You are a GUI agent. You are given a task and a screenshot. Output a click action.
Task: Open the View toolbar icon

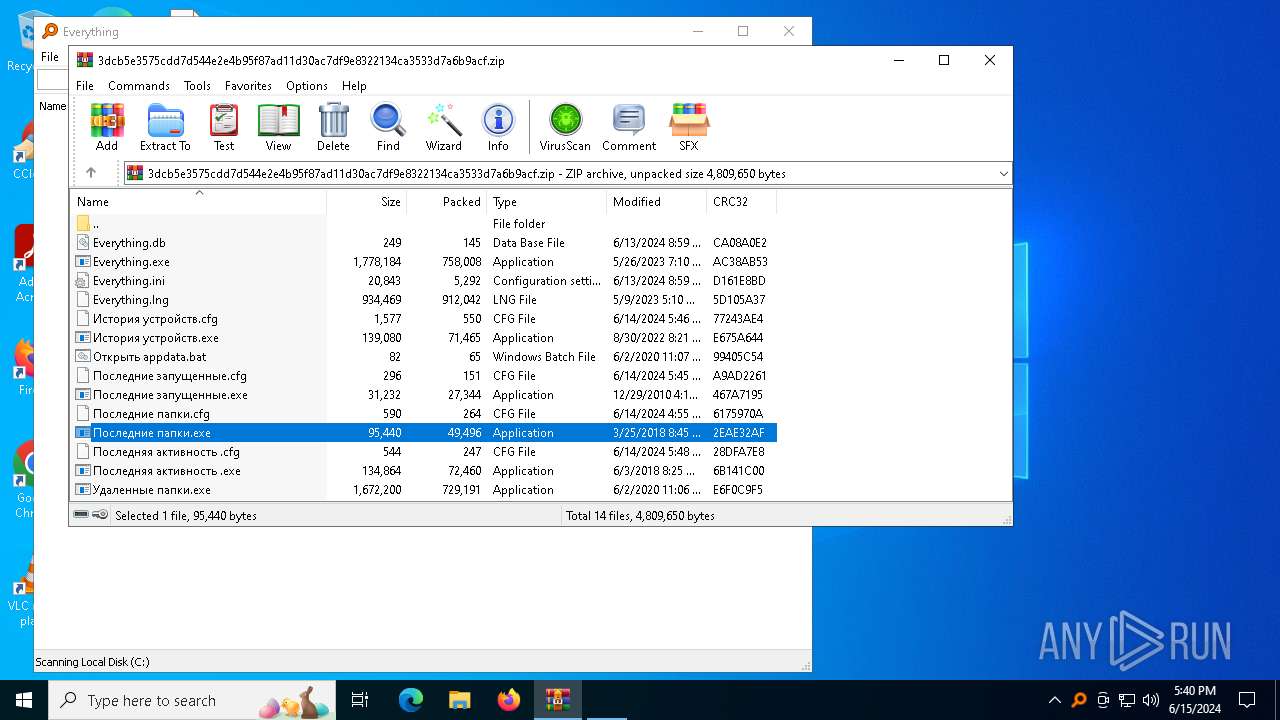(x=278, y=127)
